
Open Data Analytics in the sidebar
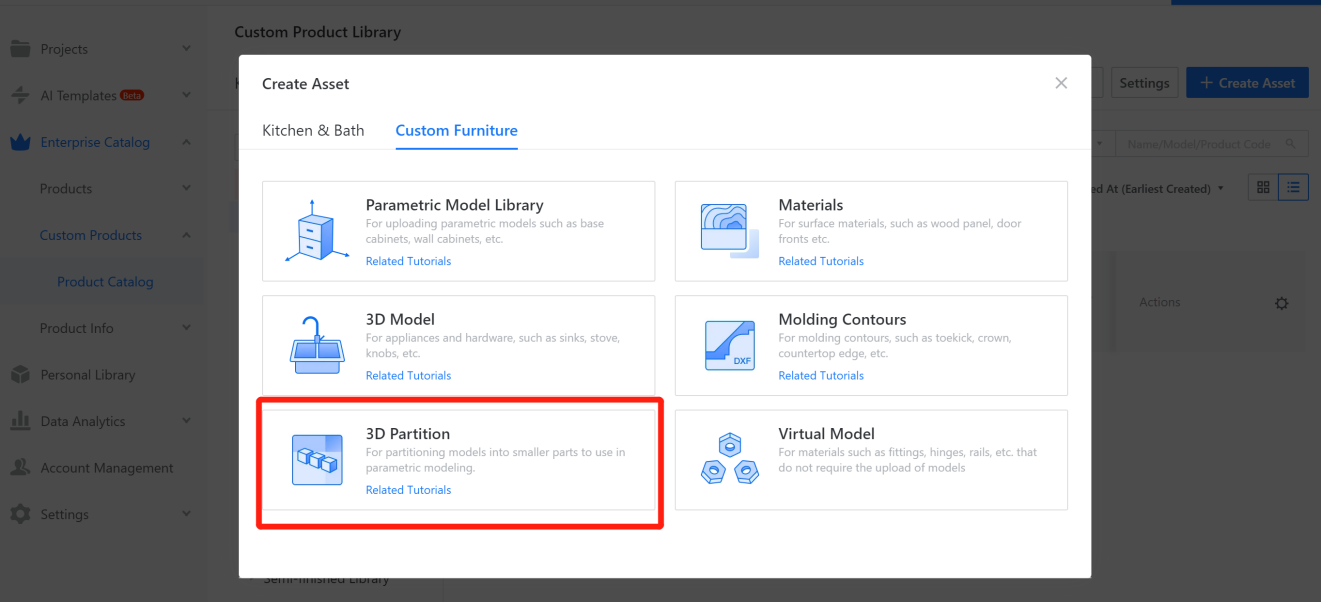(83, 421)
